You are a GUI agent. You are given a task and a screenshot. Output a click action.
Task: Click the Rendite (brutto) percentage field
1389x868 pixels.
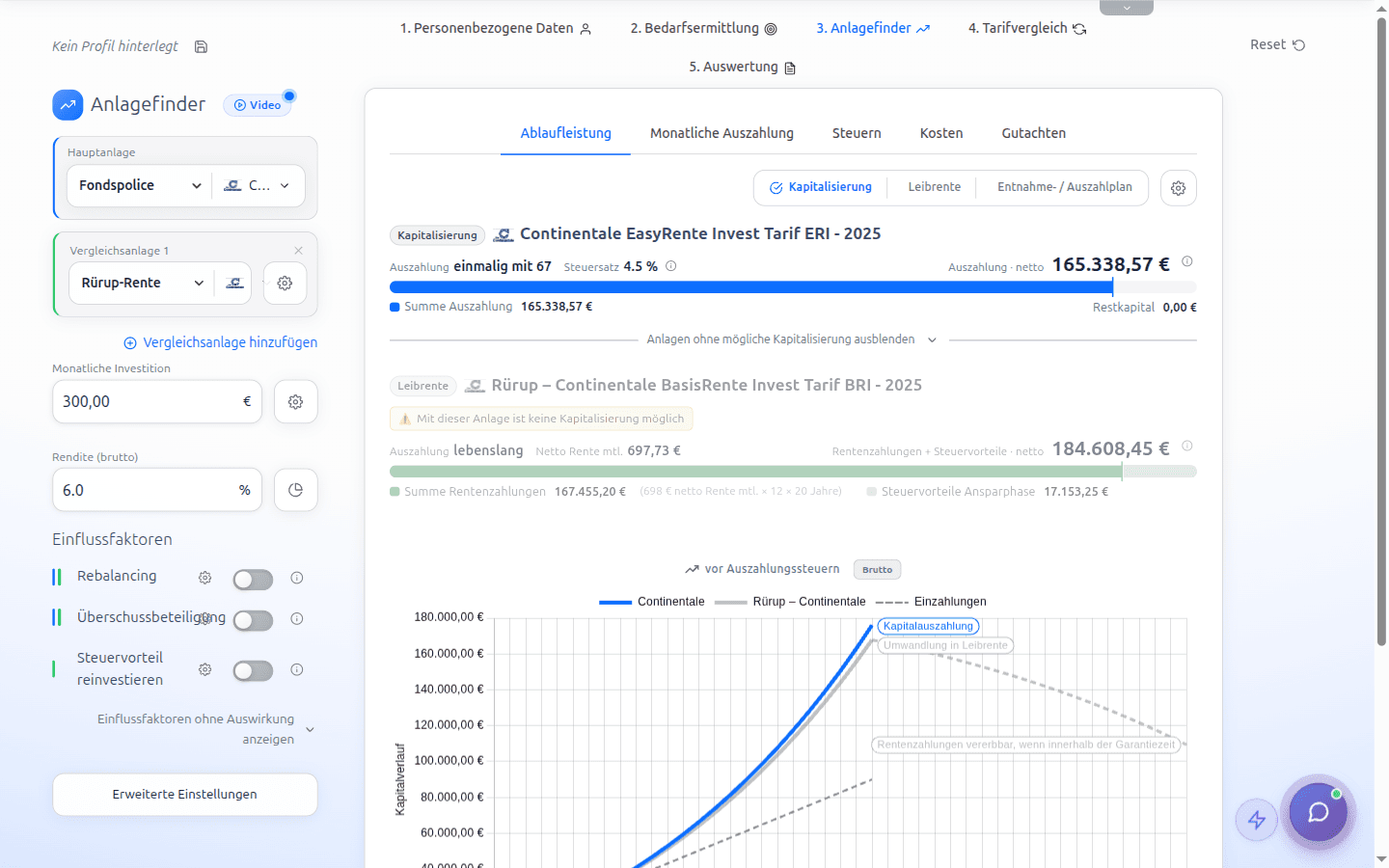tap(157, 490)
